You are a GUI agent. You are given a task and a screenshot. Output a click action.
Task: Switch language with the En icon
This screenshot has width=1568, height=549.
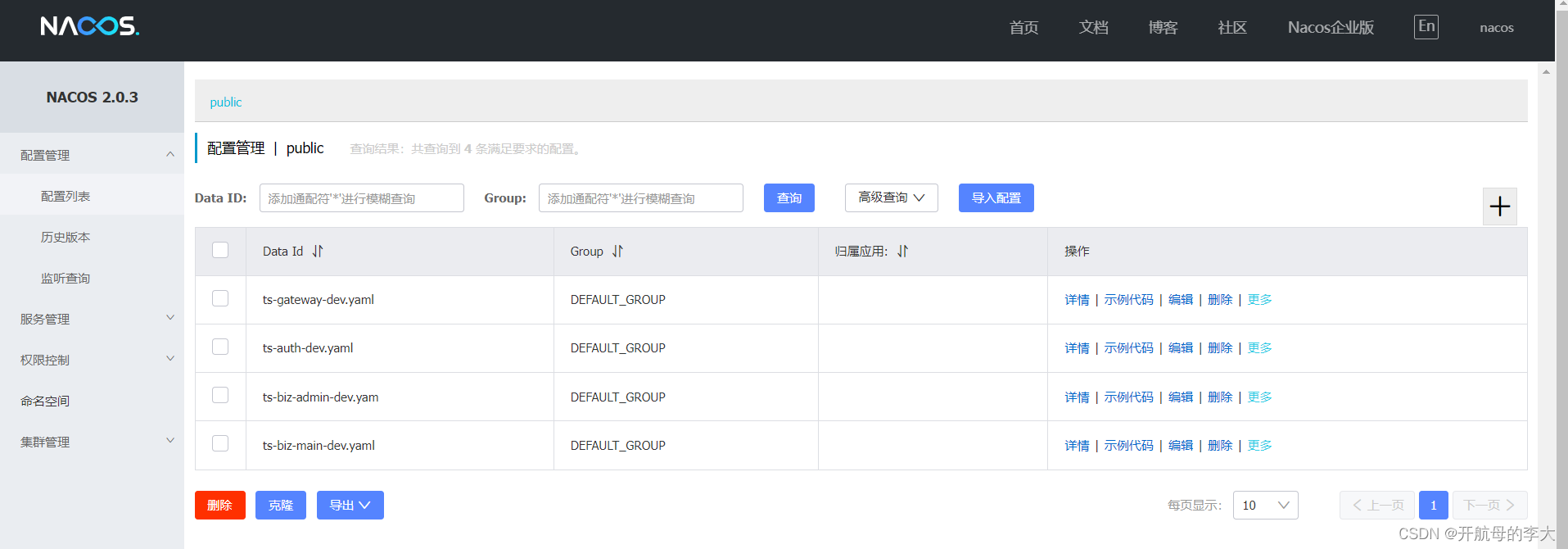[x=1426, y=27]
